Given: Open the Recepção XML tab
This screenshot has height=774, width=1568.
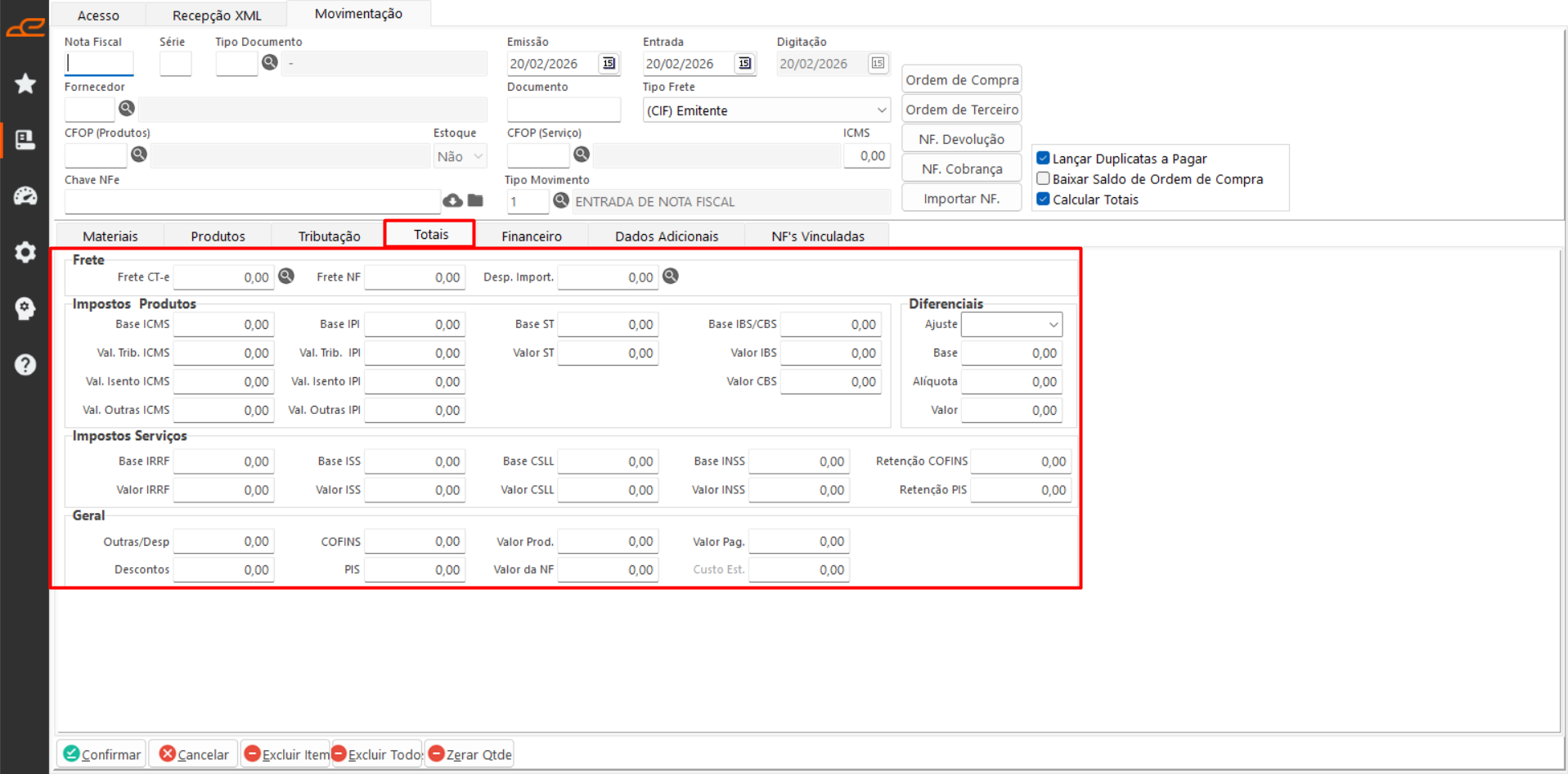Looking at the screenshot, I should [217, 16].
